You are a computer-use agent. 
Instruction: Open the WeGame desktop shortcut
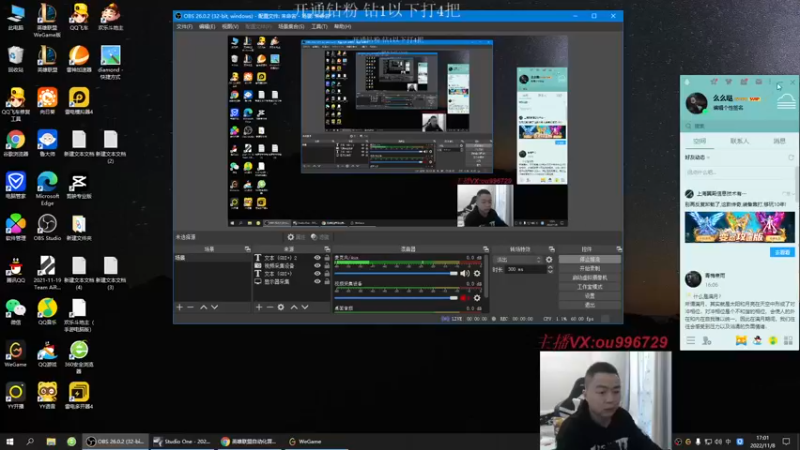[x=16, y=354]
